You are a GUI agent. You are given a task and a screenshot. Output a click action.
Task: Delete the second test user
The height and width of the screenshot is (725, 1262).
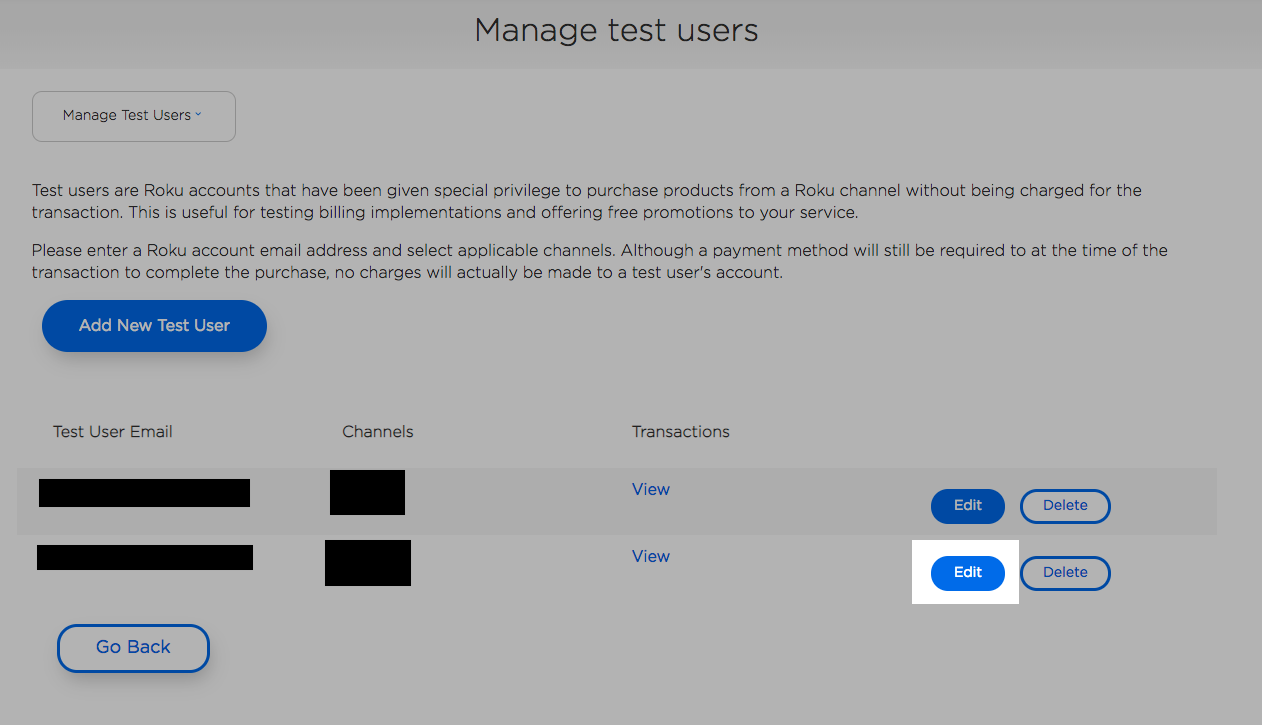tap(1065, 573)
